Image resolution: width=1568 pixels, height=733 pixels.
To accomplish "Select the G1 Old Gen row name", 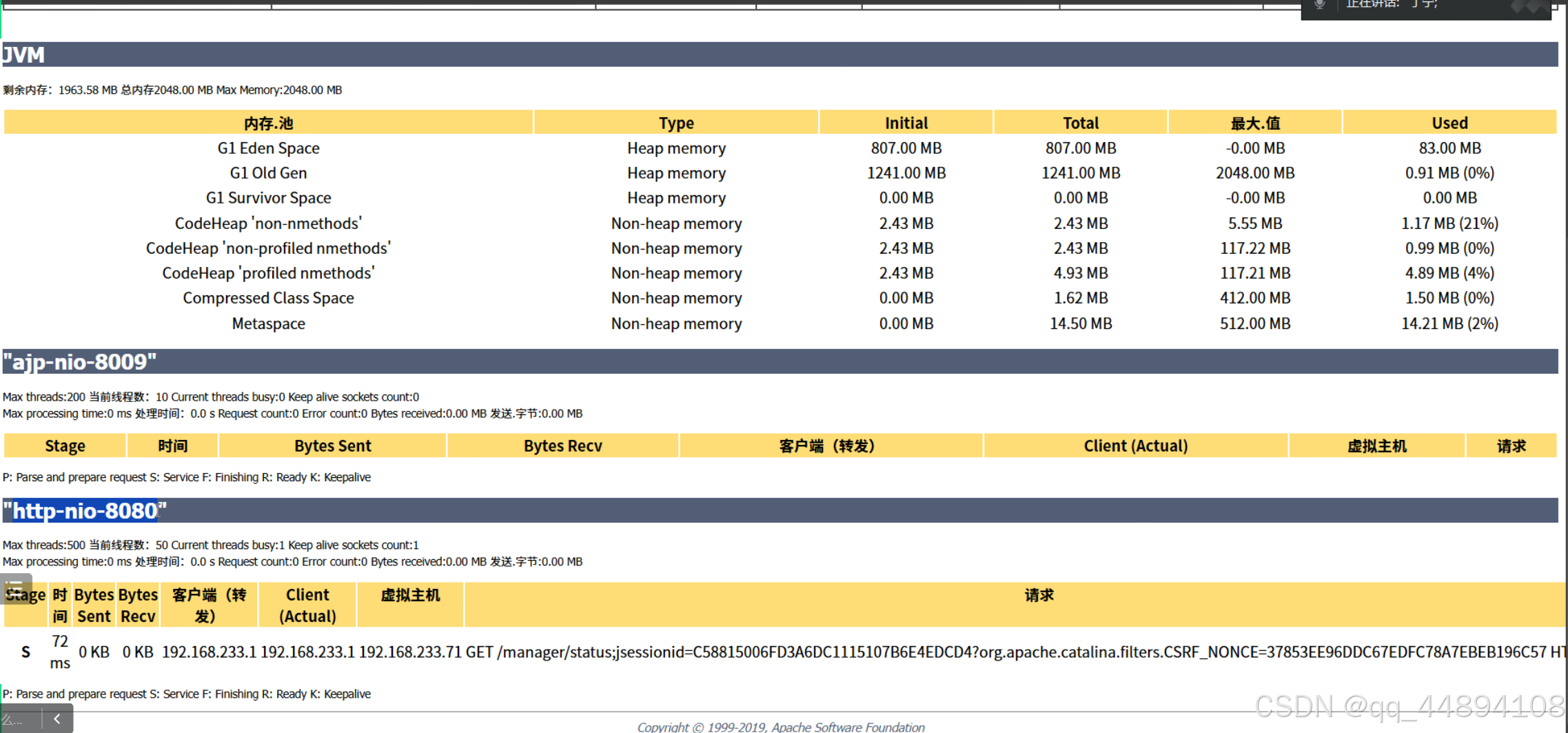I will tap(268, 173).
